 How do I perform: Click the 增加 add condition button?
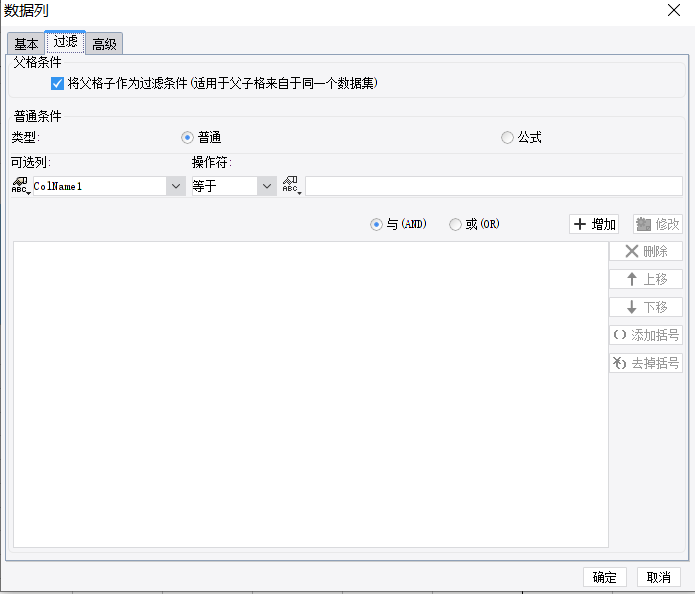pos(594,224)
